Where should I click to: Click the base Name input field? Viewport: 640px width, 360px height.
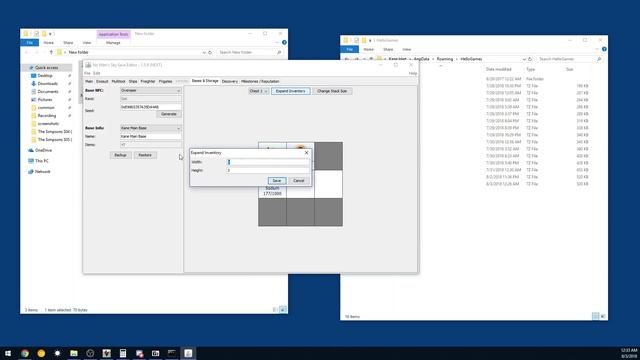coord(151,136)
